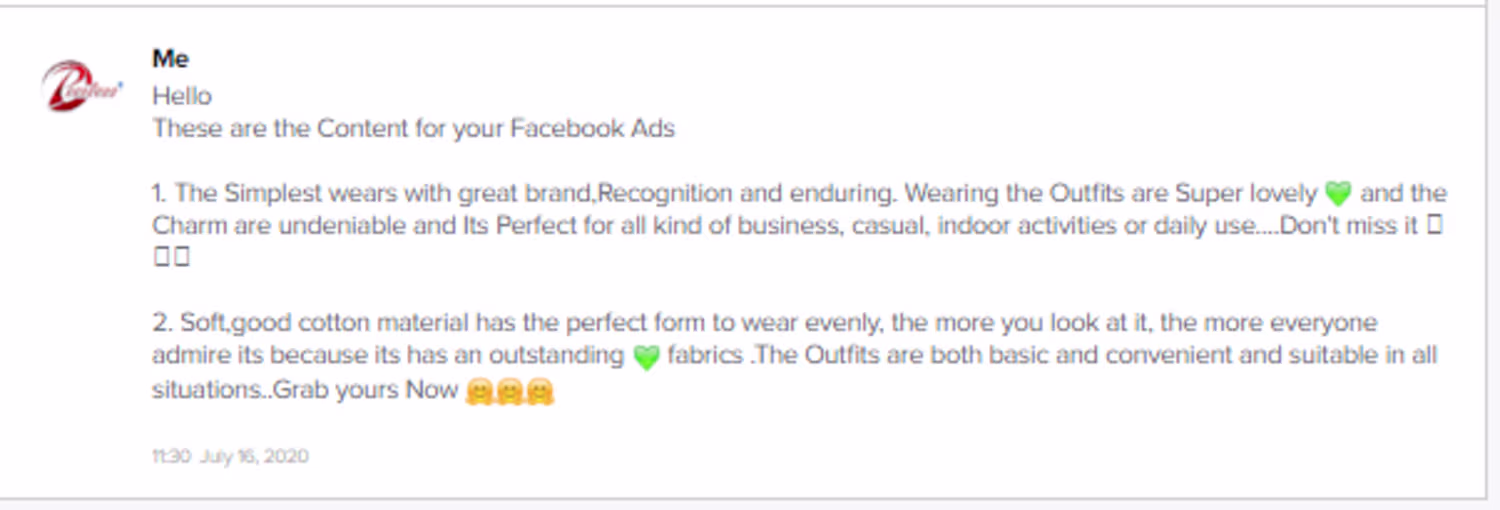Viewport: 1500px width, 510px height.
Task: Click the "July 16, 2020" date
Action: [254, 457]
